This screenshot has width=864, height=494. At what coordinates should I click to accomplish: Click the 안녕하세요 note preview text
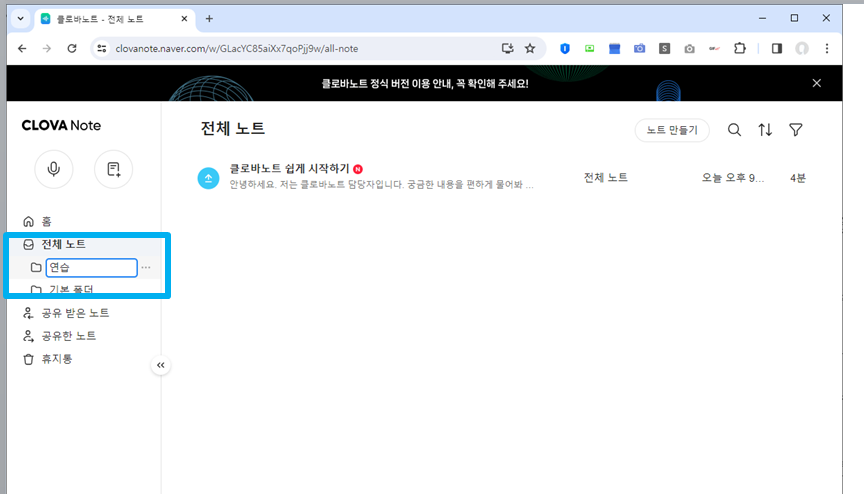tap(381, 184)
